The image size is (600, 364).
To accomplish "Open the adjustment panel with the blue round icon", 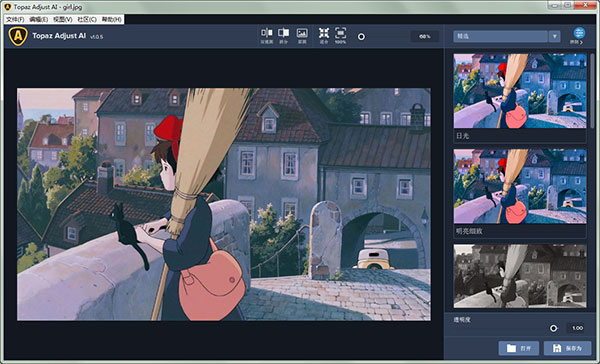I will click(579, 33).
